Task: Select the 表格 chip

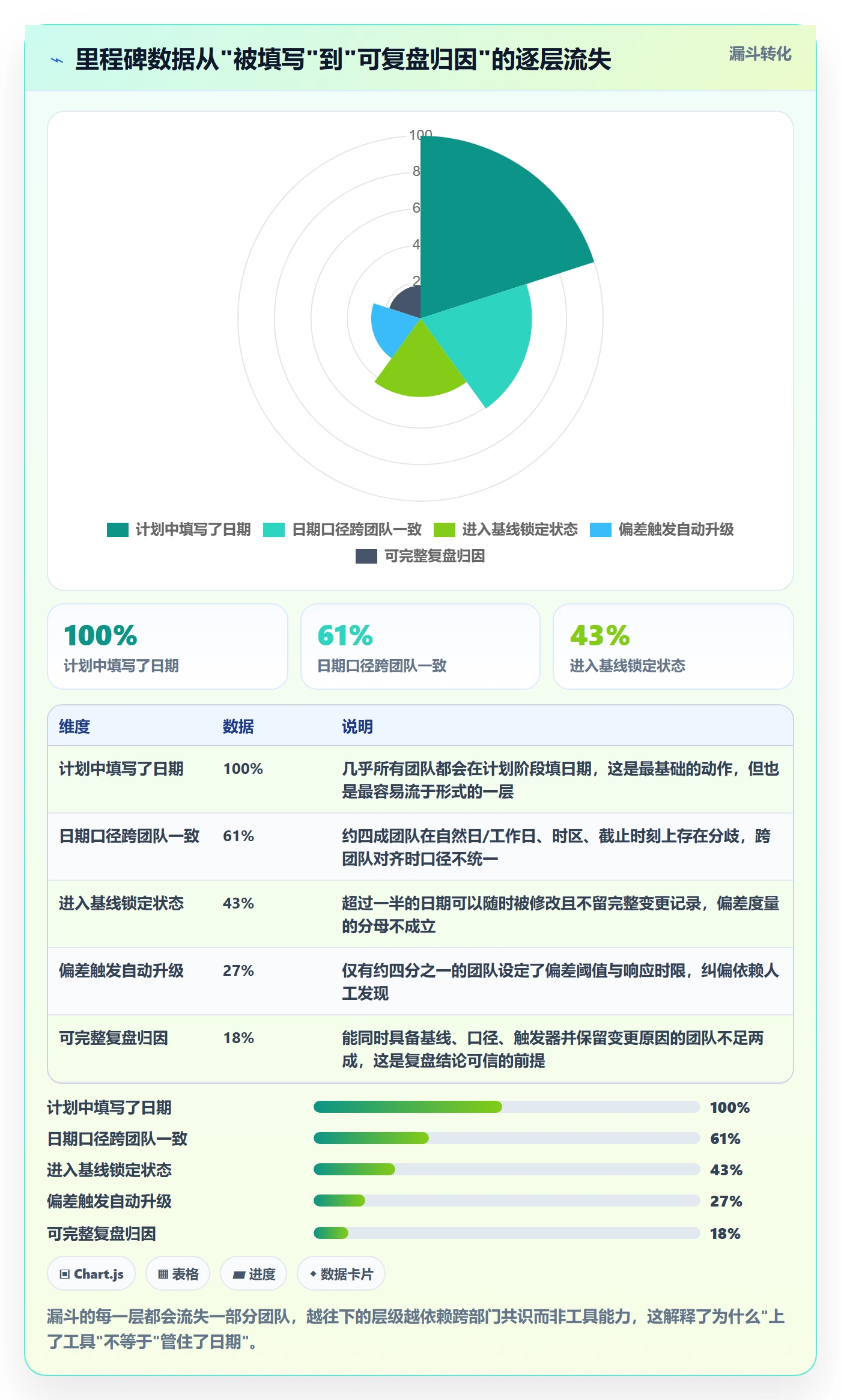Action: point(178,1274)
